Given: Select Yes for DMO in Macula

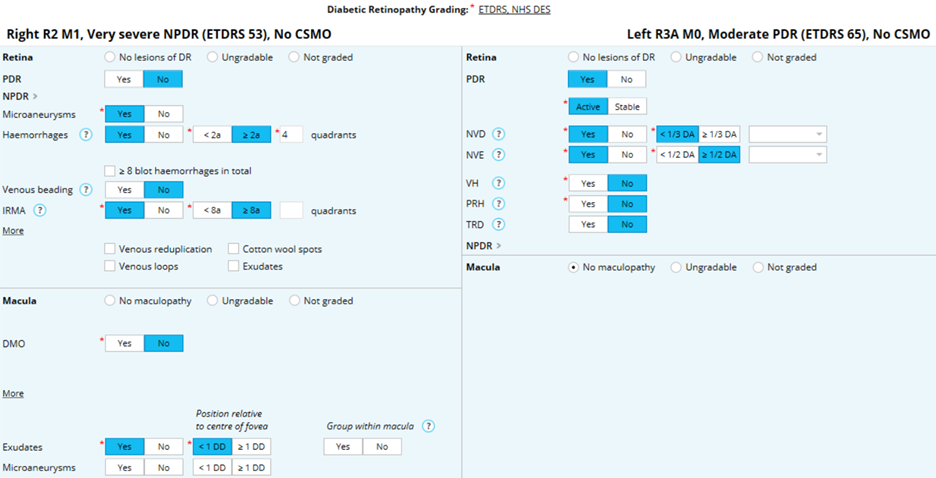Looking at the screenshot, I should click(x=124, y=343).
